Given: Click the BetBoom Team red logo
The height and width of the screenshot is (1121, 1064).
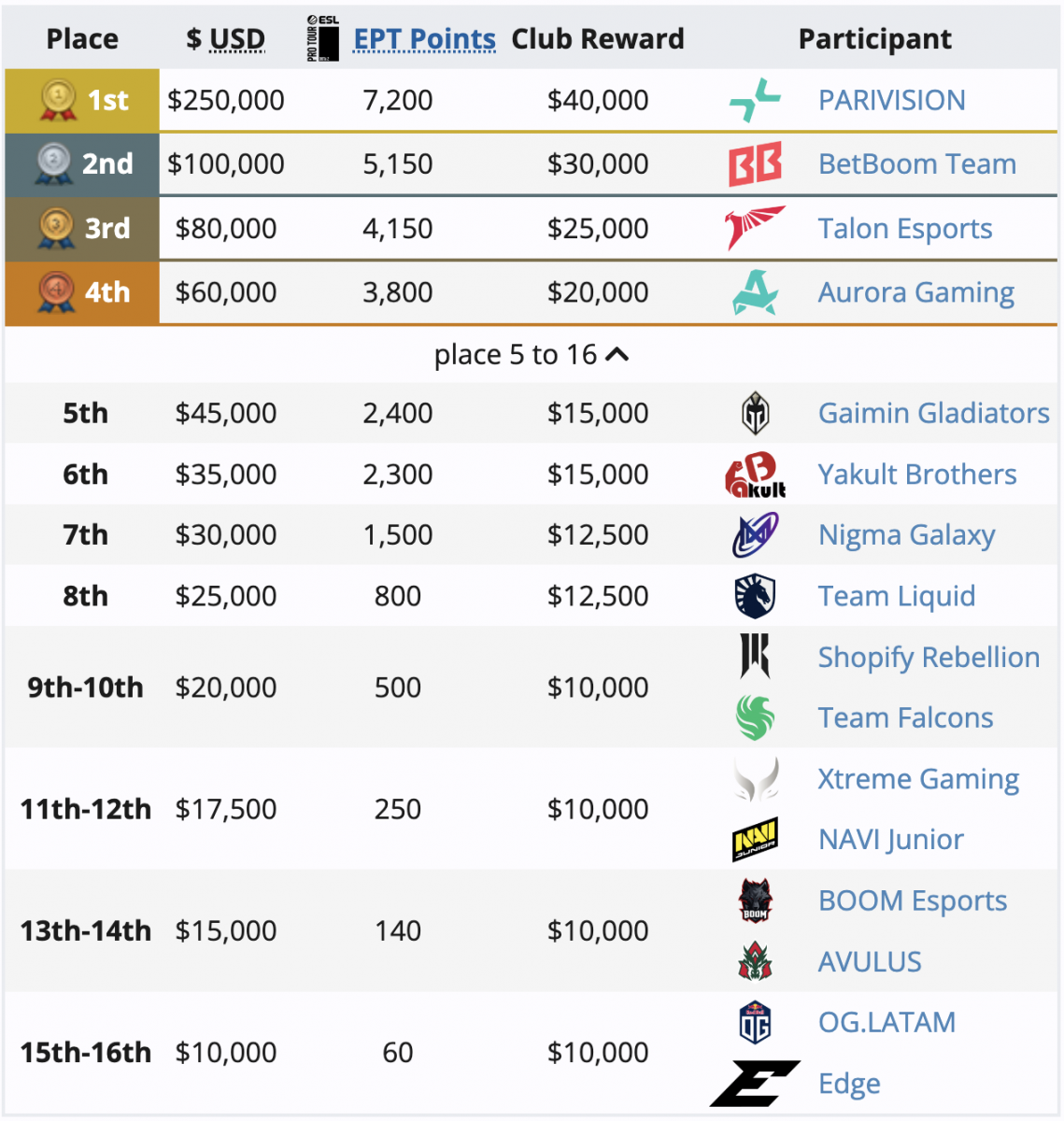Looking at the screenshot, I should pyautogui.click(x=755, y=164).
